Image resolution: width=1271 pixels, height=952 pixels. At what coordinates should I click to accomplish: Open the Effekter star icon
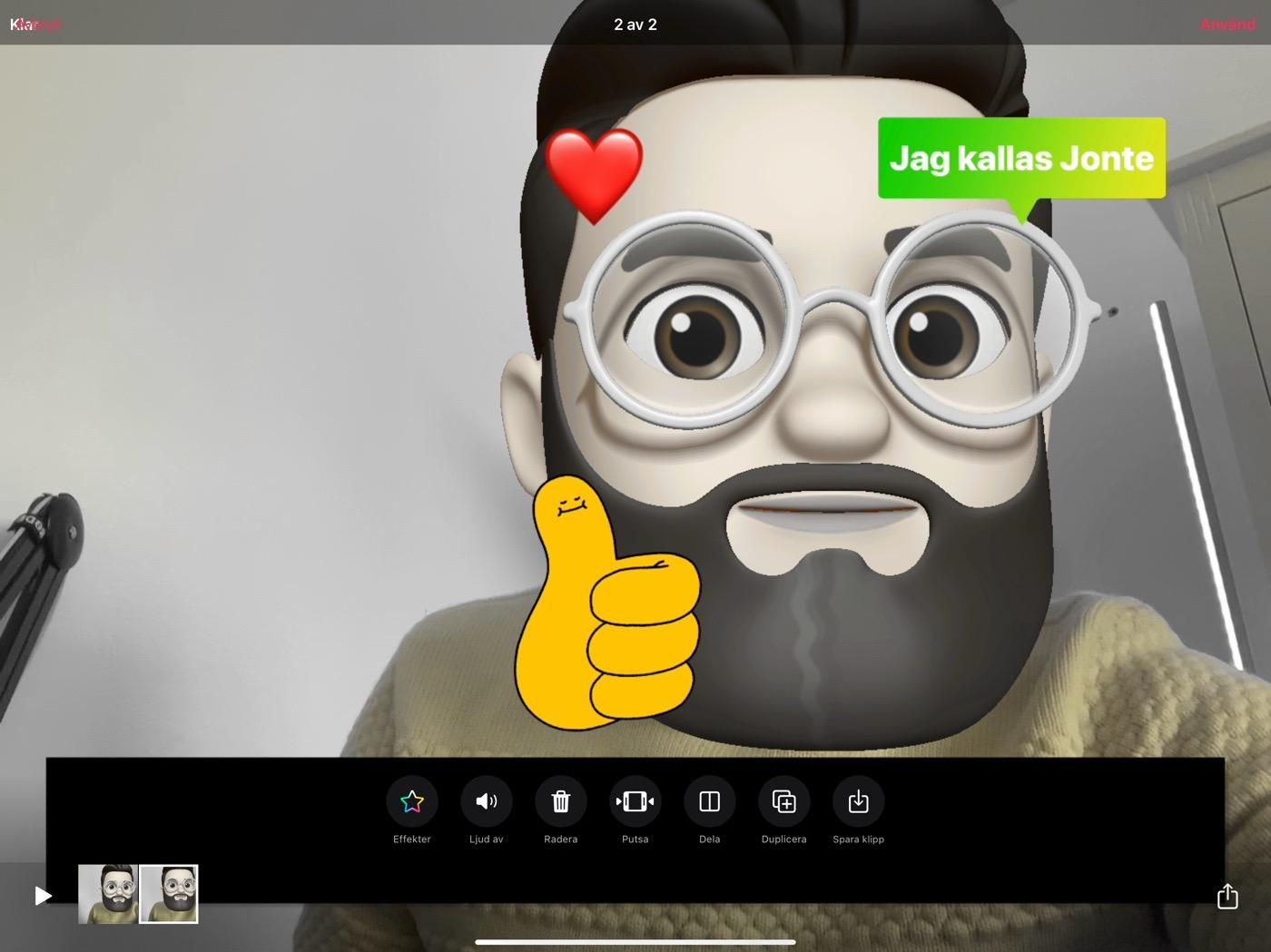coord(412,801)
